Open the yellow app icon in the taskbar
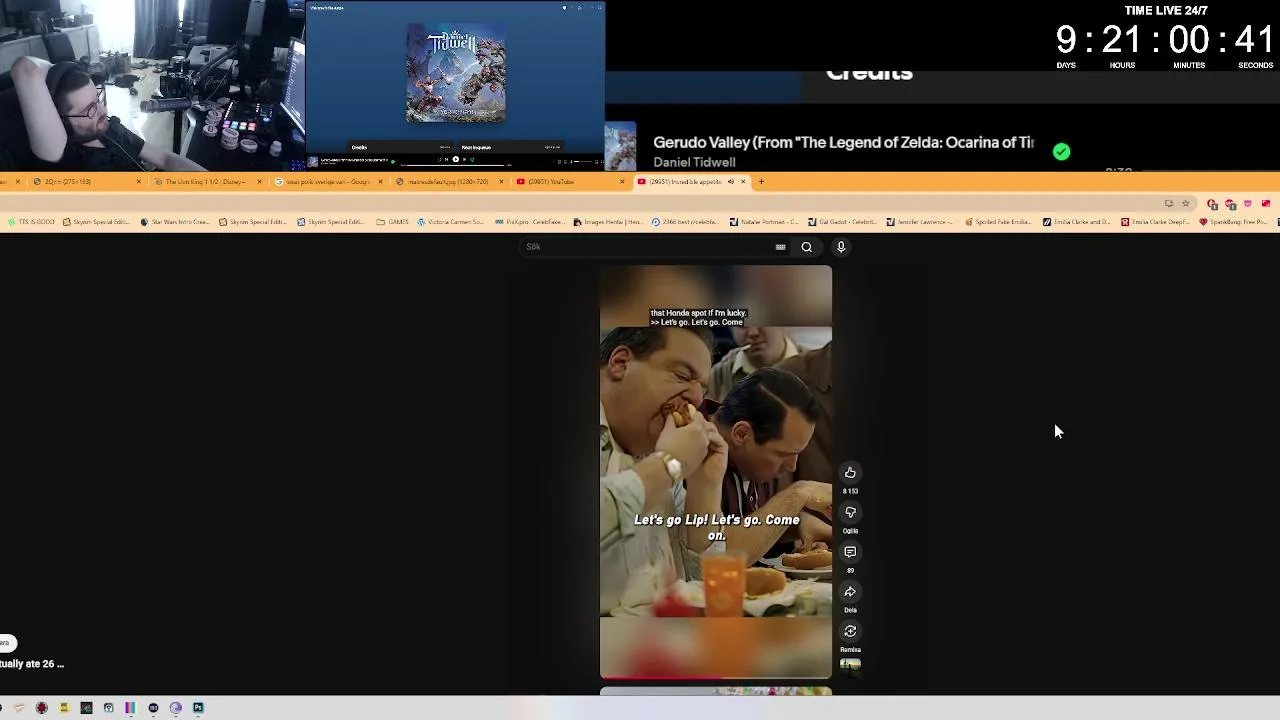 [x=63, y=708]
